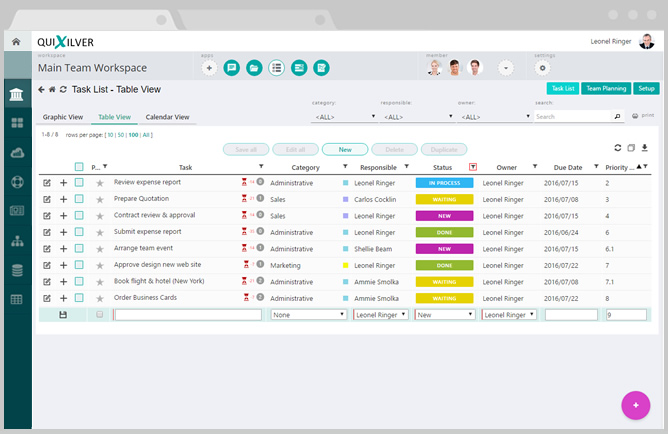This screenshot has height=434, width=668.
Task: Click IN PROCESS status badge
Action: pyautogui.click(x=444, y=183)
